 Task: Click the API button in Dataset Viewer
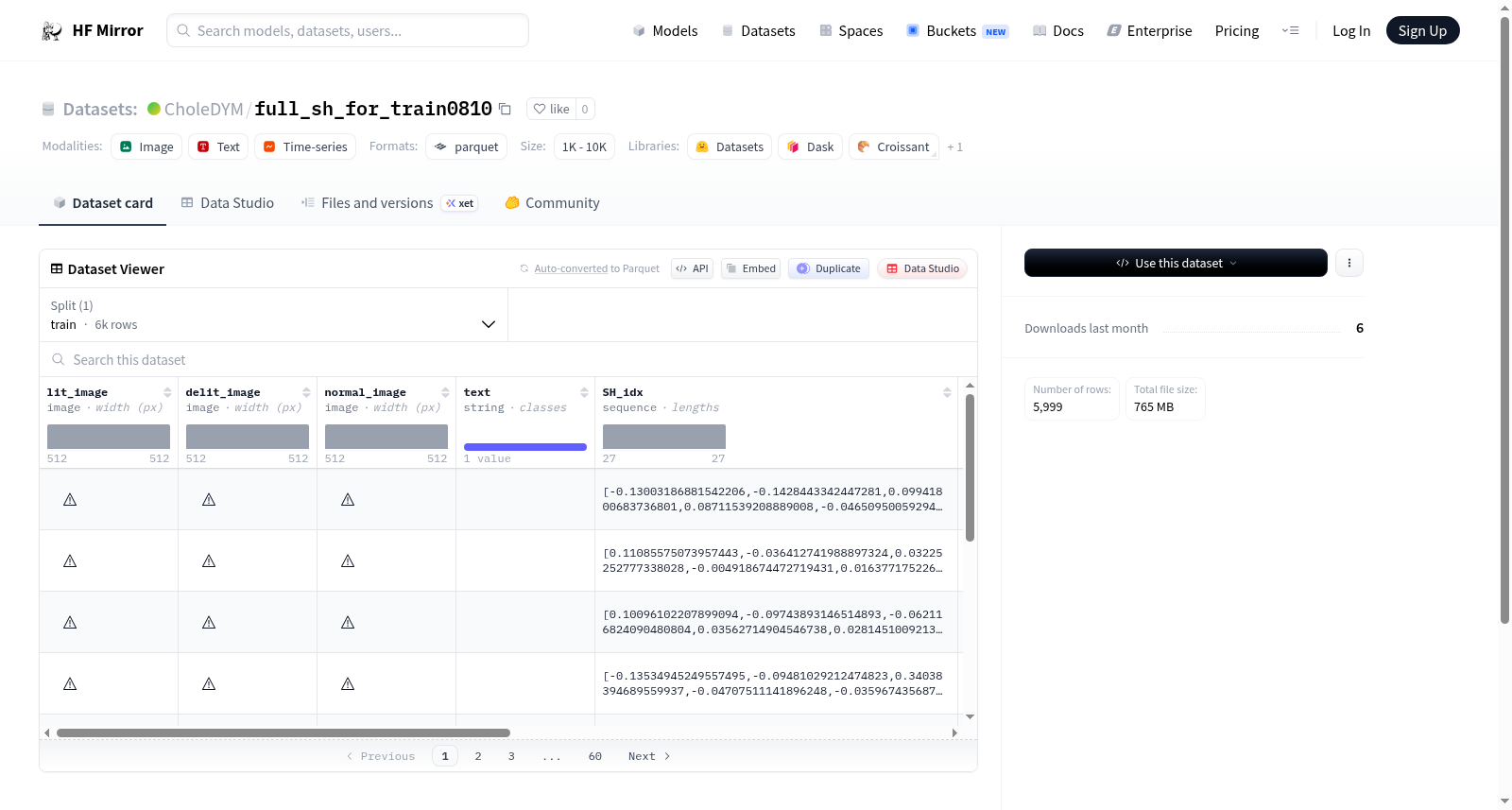click(x=692, y=268)
